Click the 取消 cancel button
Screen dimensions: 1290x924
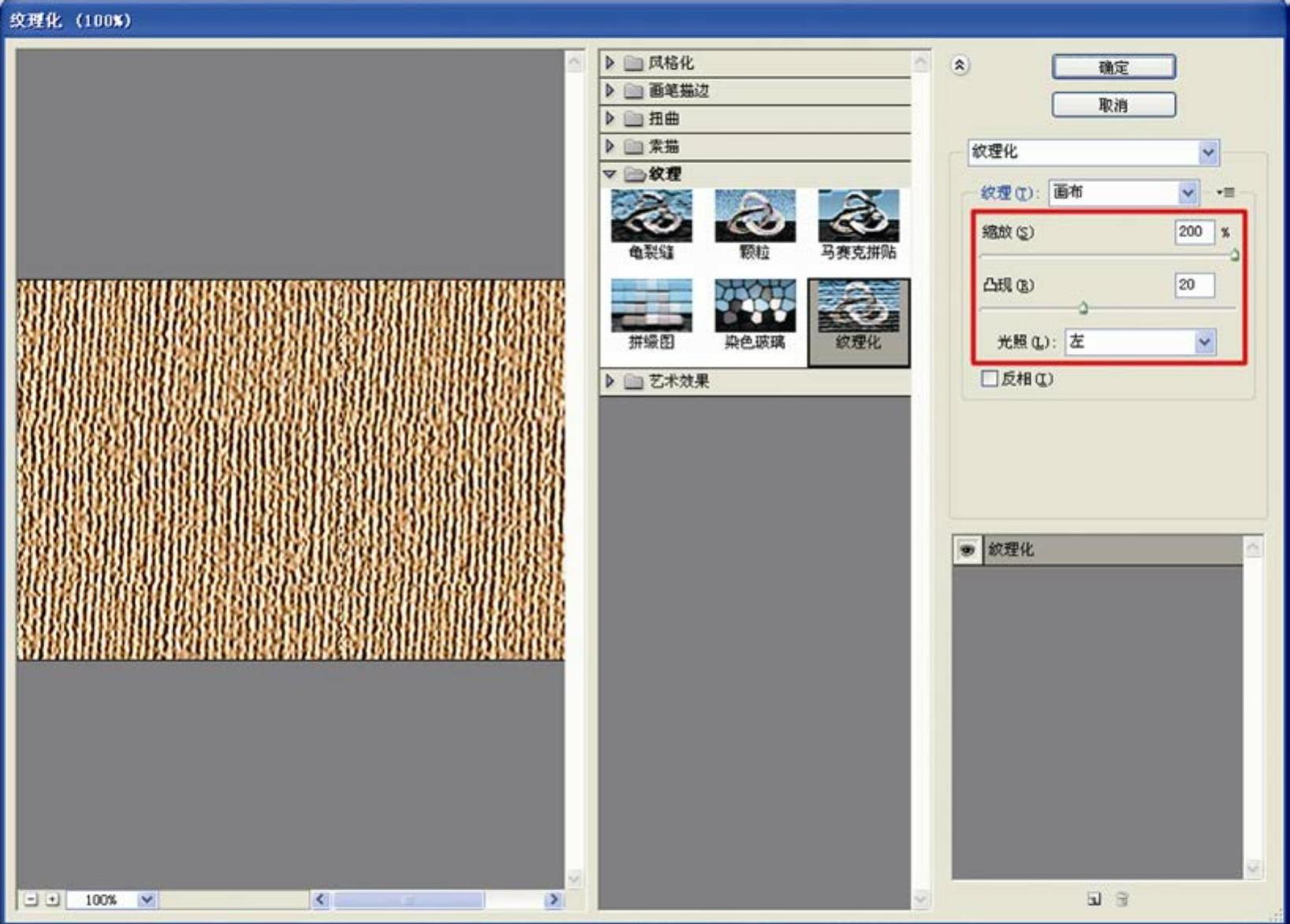click(x=1113, y=105)
